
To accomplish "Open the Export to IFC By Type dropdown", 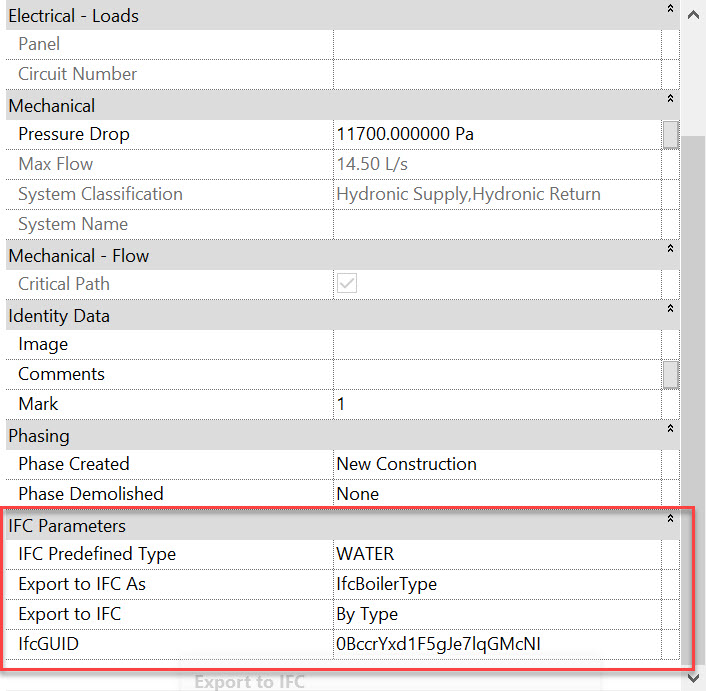I will [x=496, y=614].
